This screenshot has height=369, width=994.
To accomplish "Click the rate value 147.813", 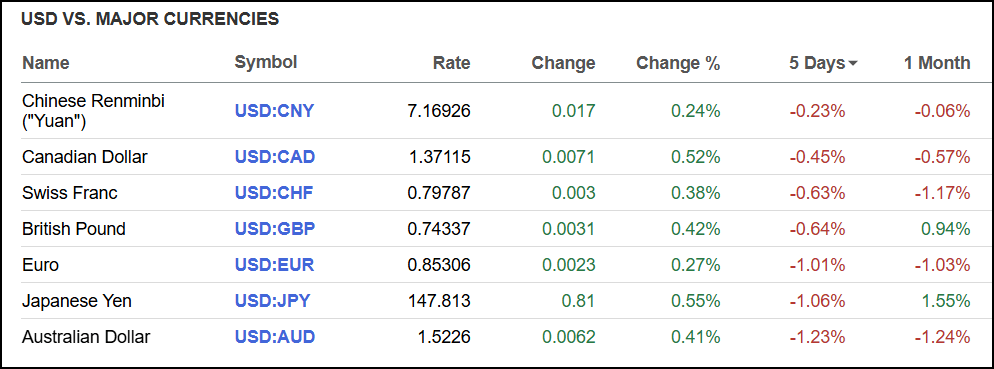I will 439,301.
